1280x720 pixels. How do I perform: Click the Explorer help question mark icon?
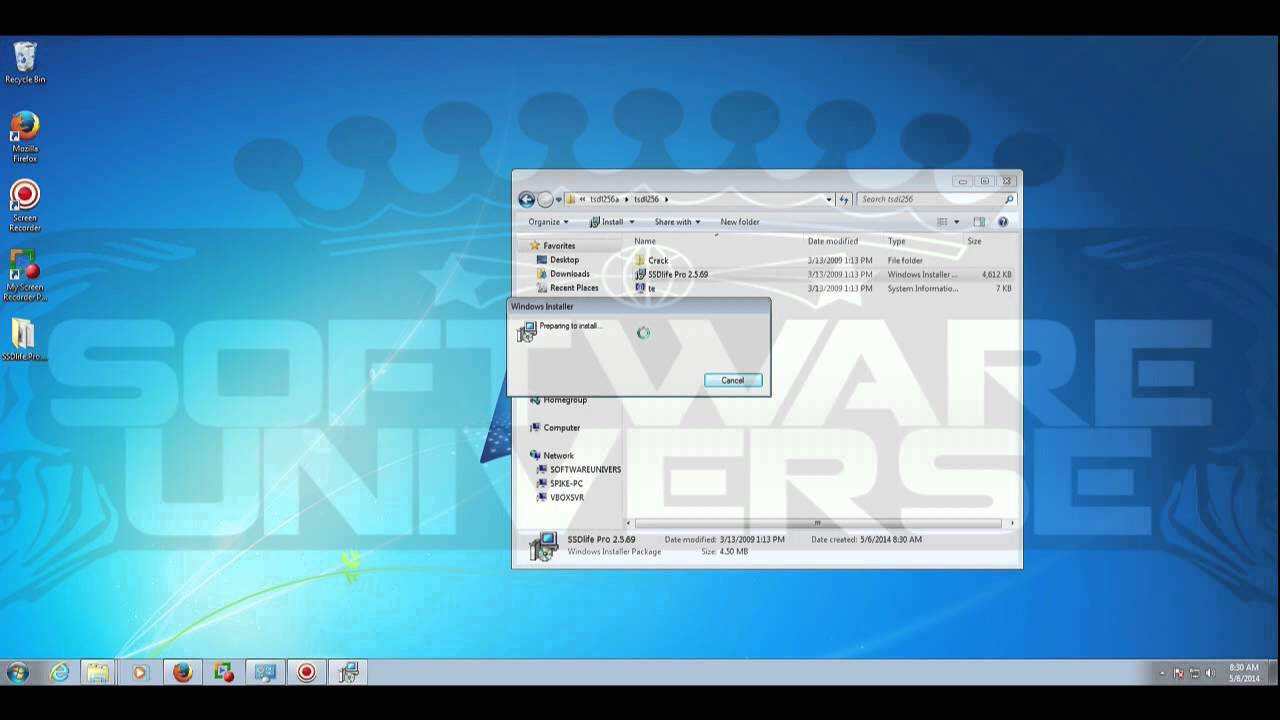(x=1003, y=222)
